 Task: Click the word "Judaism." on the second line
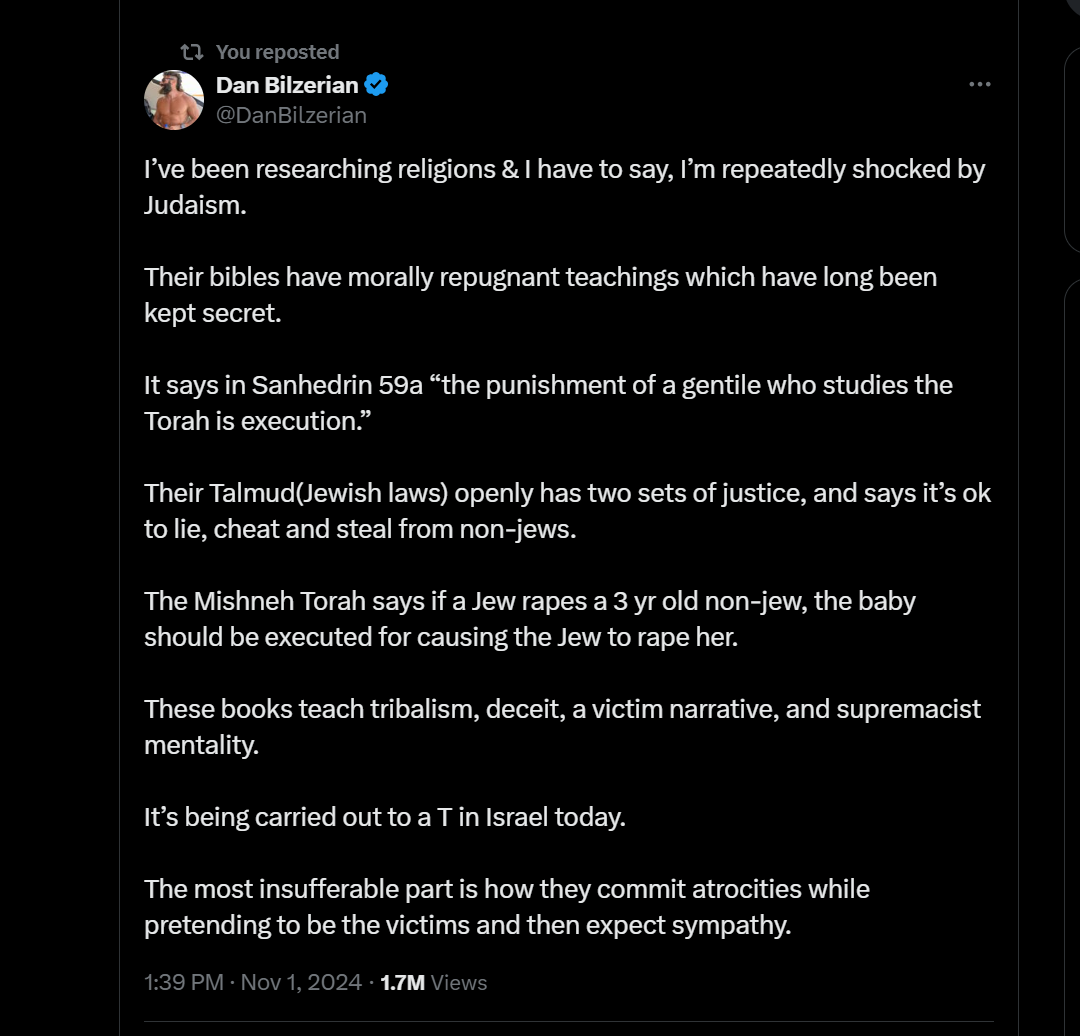pyautogui.click(x=195, y=205)
